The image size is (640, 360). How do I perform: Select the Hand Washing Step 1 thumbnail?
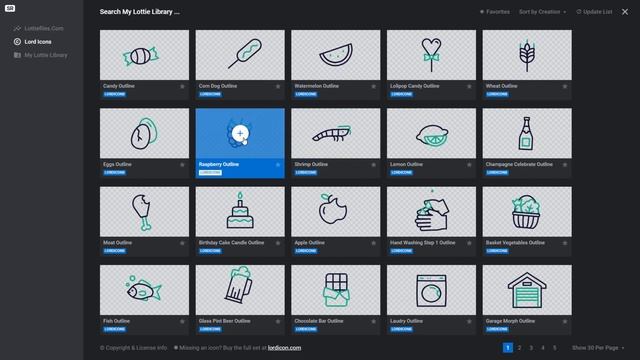tap(431, 211)
